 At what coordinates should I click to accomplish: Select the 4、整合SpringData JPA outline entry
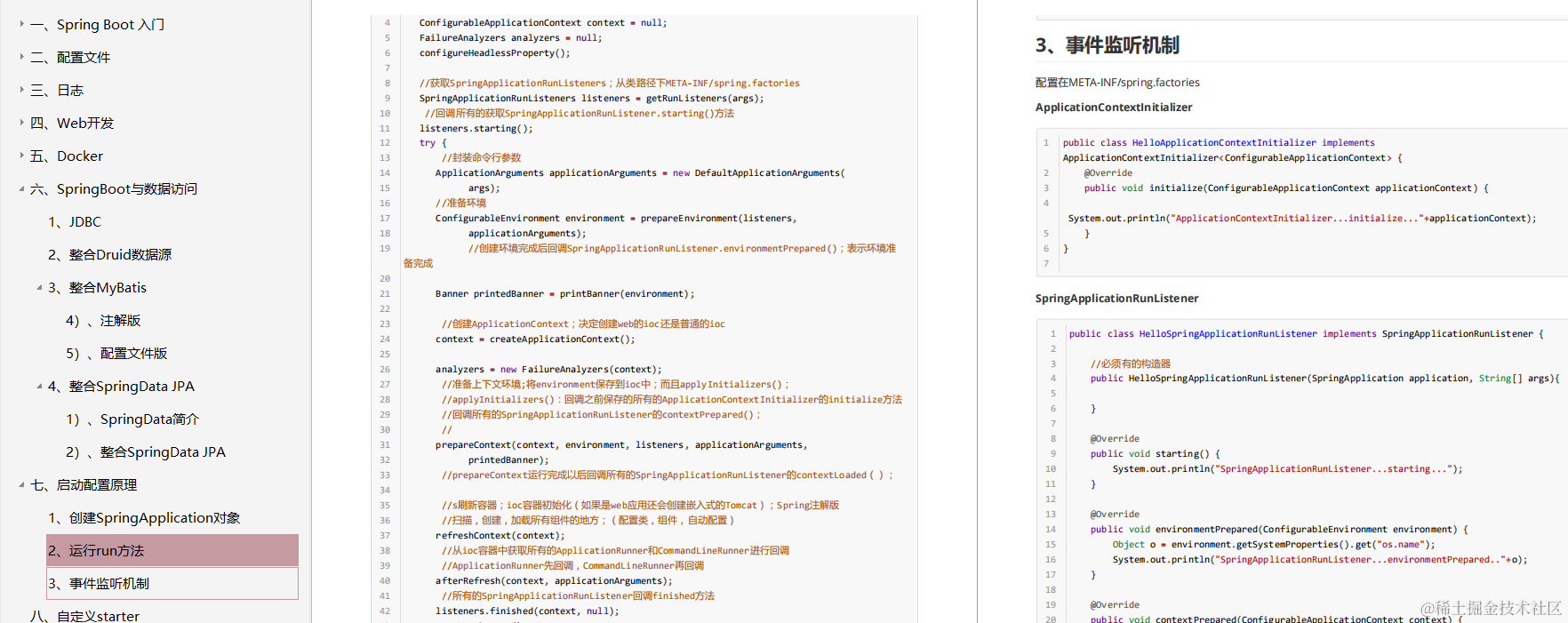[x=121, y=386]
